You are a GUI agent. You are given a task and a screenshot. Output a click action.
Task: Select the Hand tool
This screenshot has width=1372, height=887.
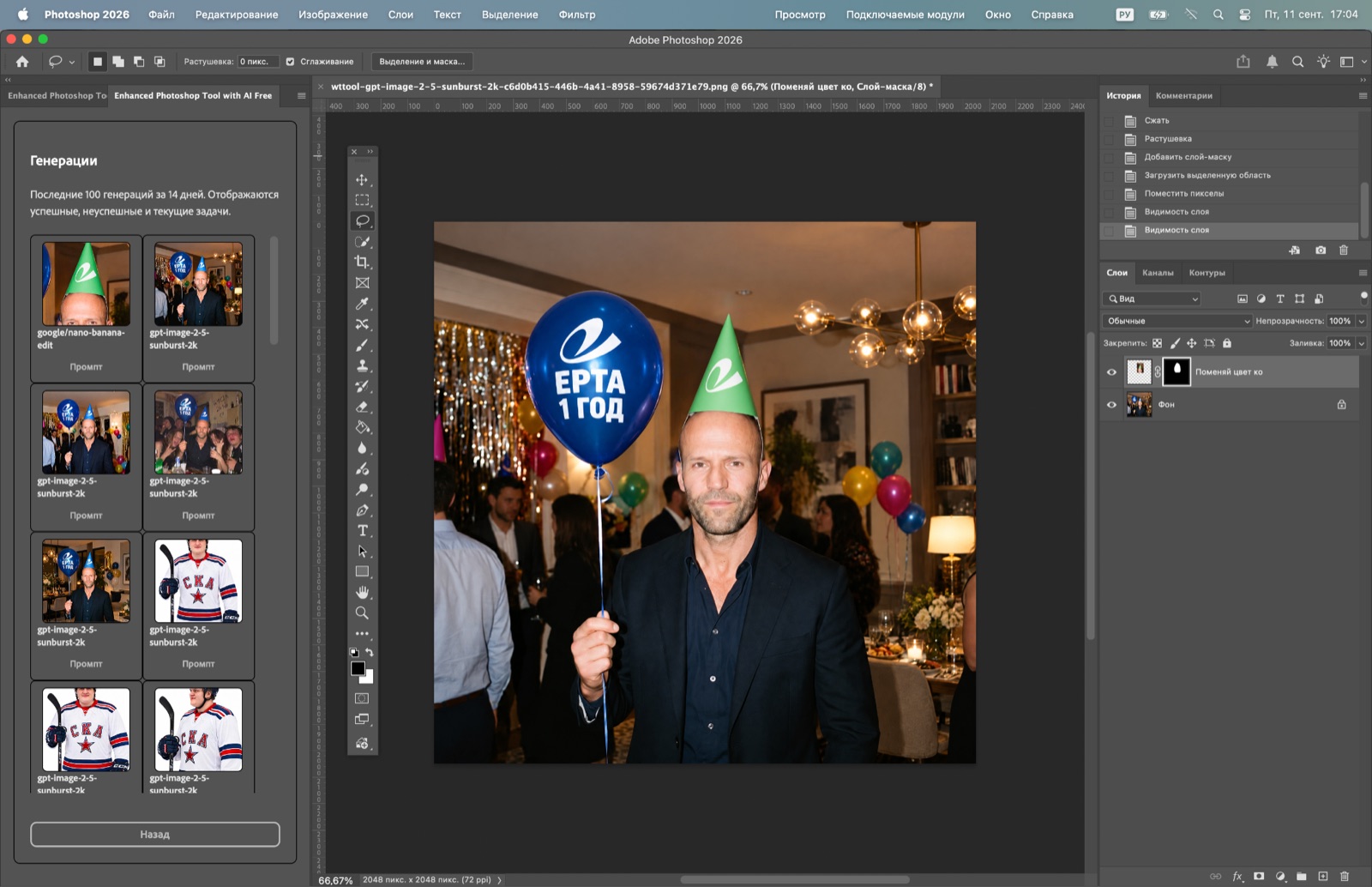coord(362,593)
